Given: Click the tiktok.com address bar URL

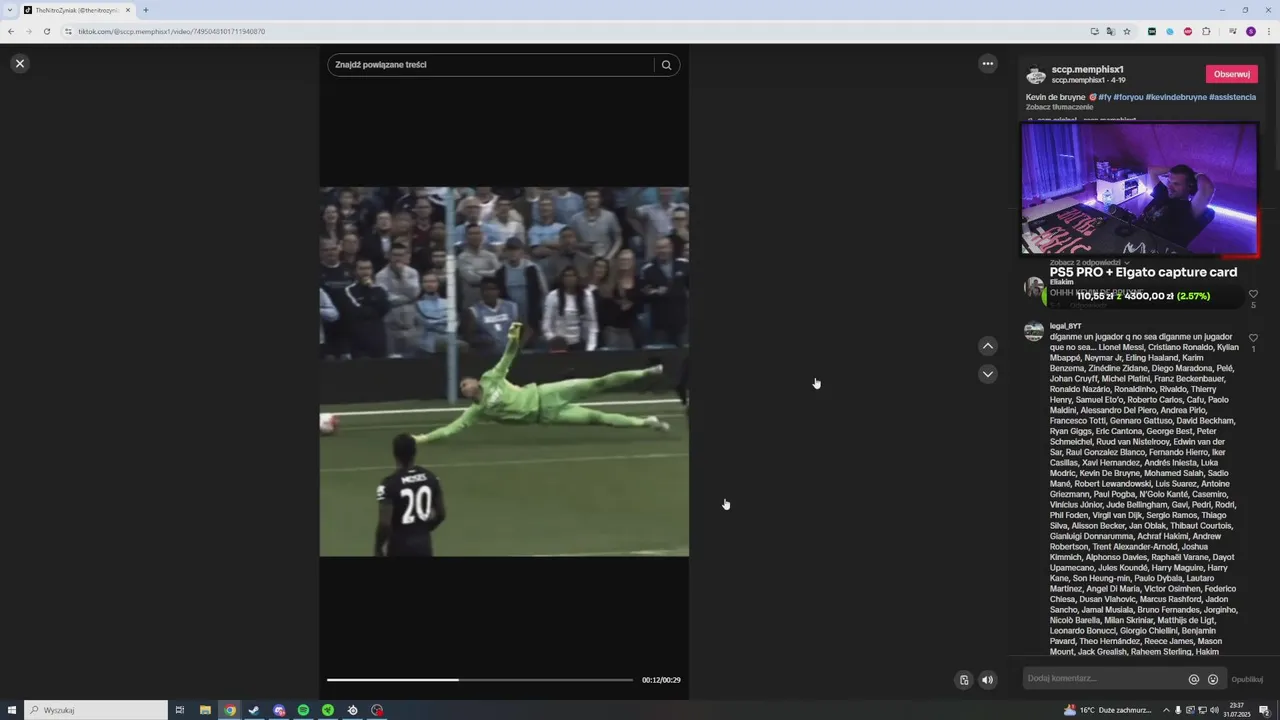Looking at the screenshot, I should pos(172,31).
